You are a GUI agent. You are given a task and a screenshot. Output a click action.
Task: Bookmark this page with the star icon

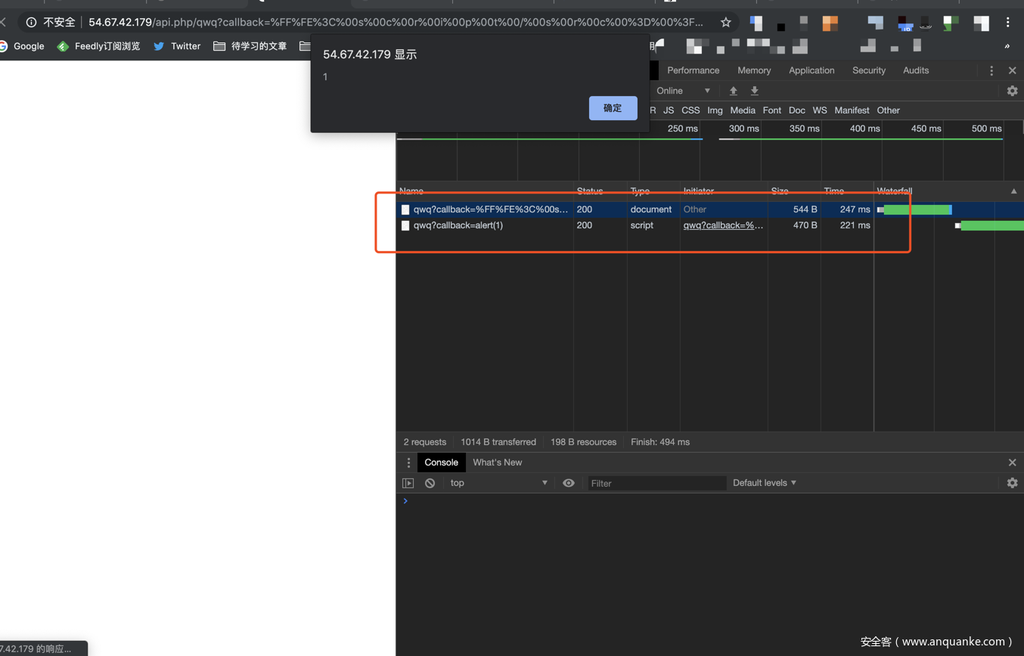point(726,22)
